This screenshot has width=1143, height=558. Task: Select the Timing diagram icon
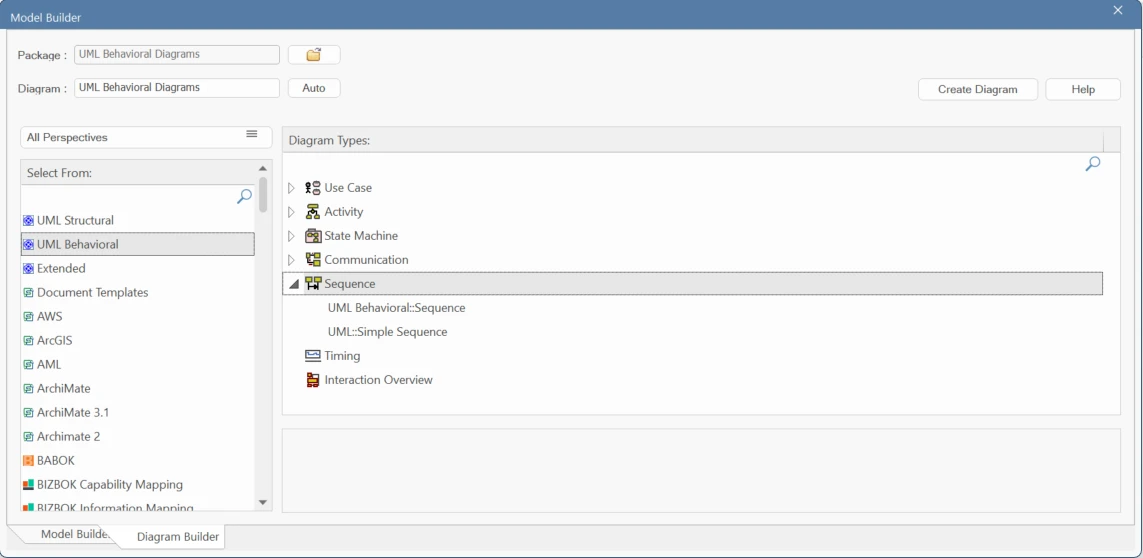pos(313,356)
